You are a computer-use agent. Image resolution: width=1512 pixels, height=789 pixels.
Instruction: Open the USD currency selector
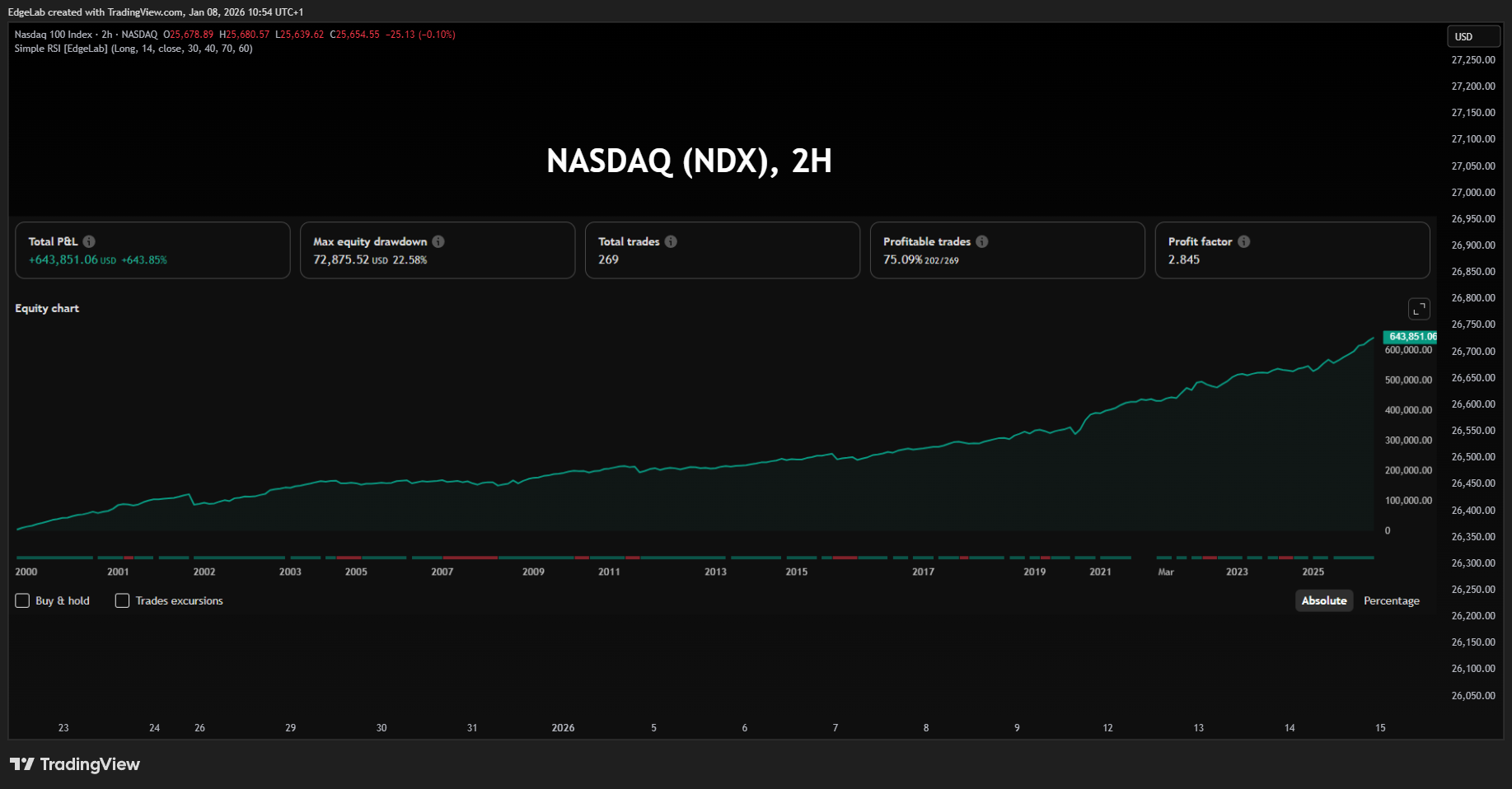1474,36
